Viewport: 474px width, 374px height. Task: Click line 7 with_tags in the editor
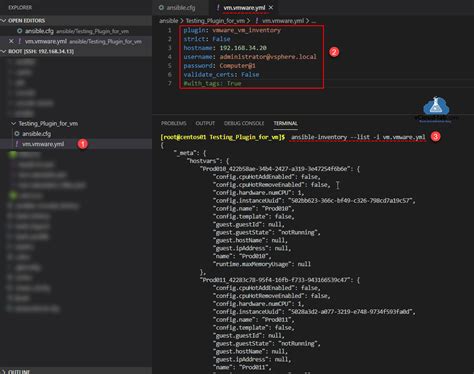(212, 83)
